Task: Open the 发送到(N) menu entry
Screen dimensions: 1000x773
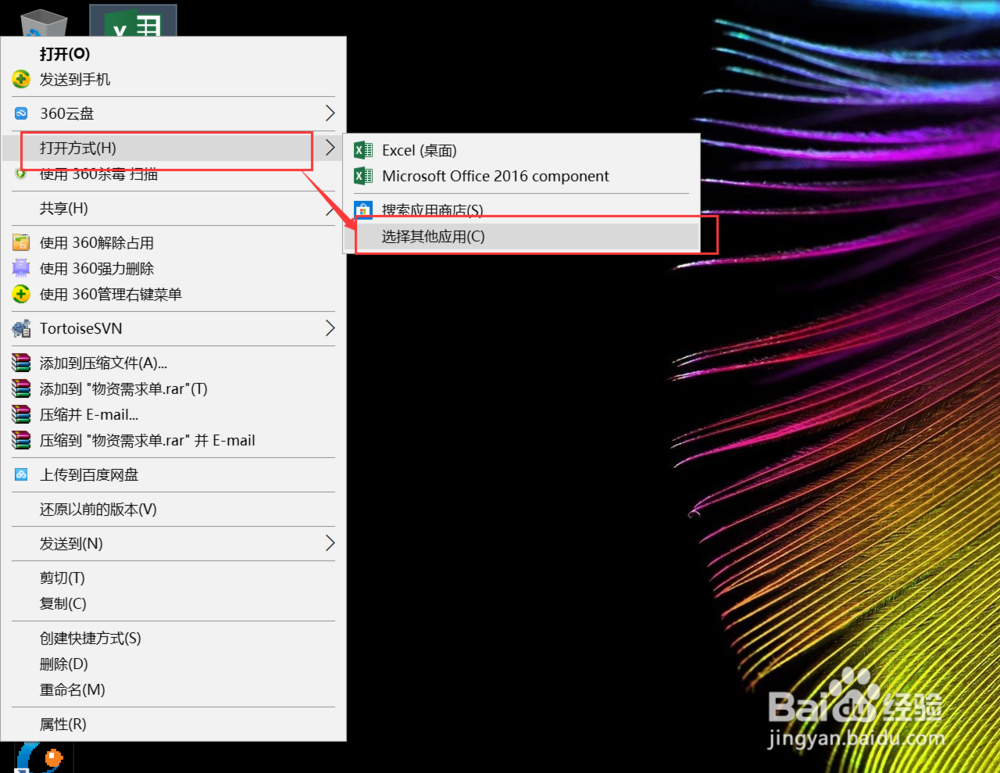Action: (173, 543)
